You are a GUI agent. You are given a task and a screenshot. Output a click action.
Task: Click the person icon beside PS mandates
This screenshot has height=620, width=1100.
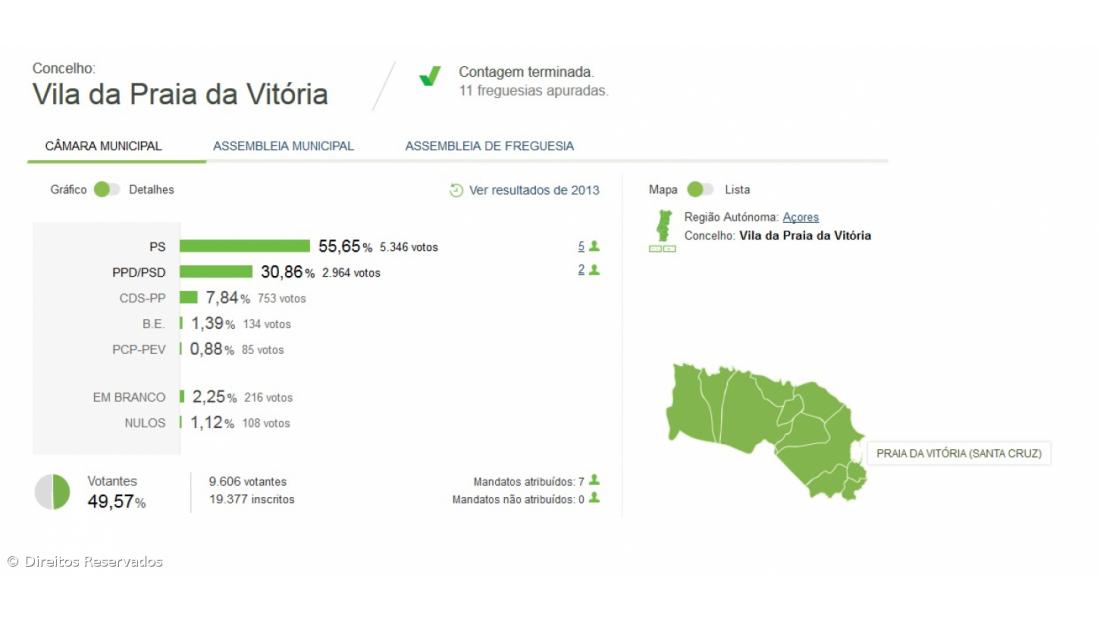coord(594,246)
